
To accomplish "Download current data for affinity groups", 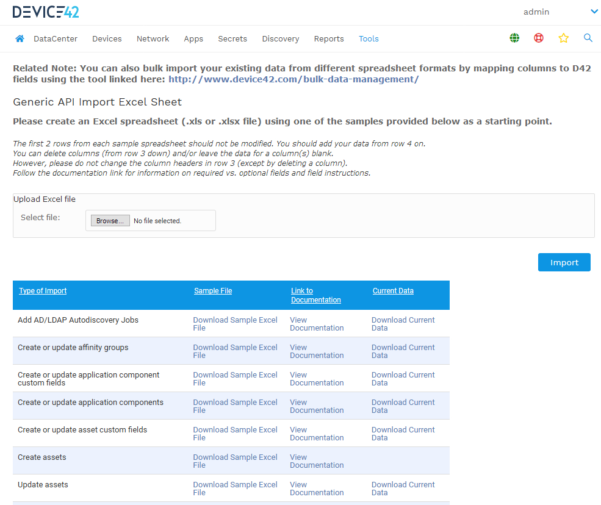I will click(x=403, y=351).
